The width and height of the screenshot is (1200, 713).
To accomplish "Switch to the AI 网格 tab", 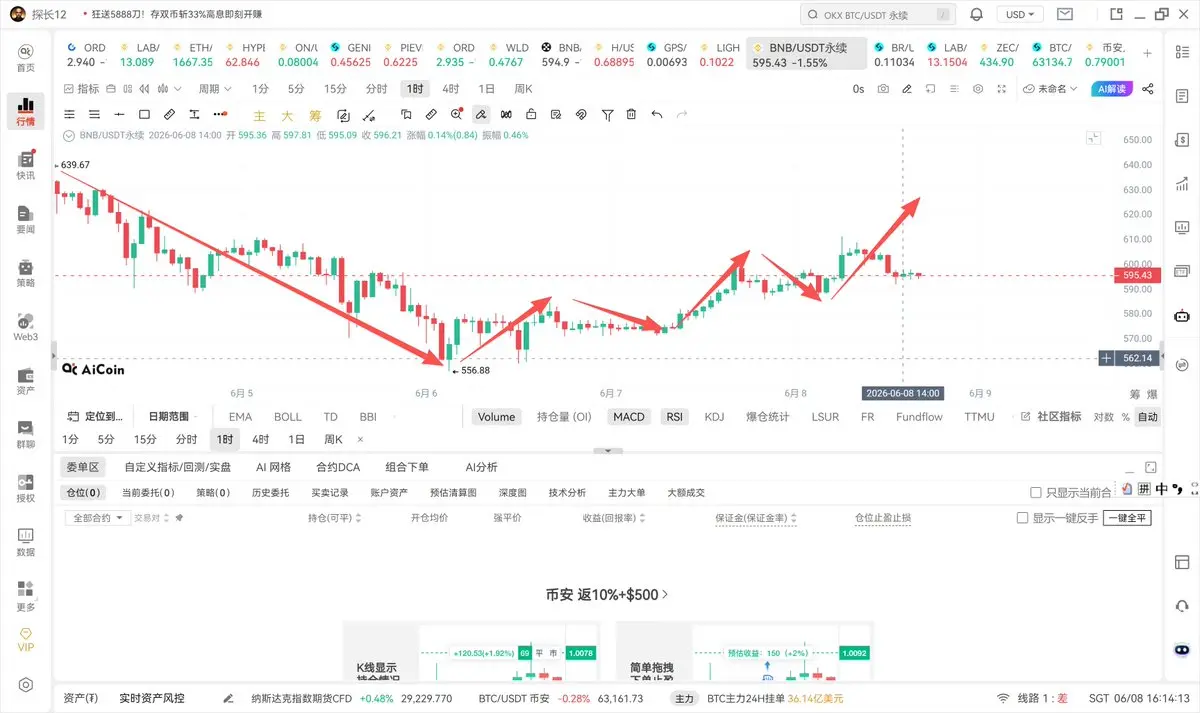I will 273,467.
